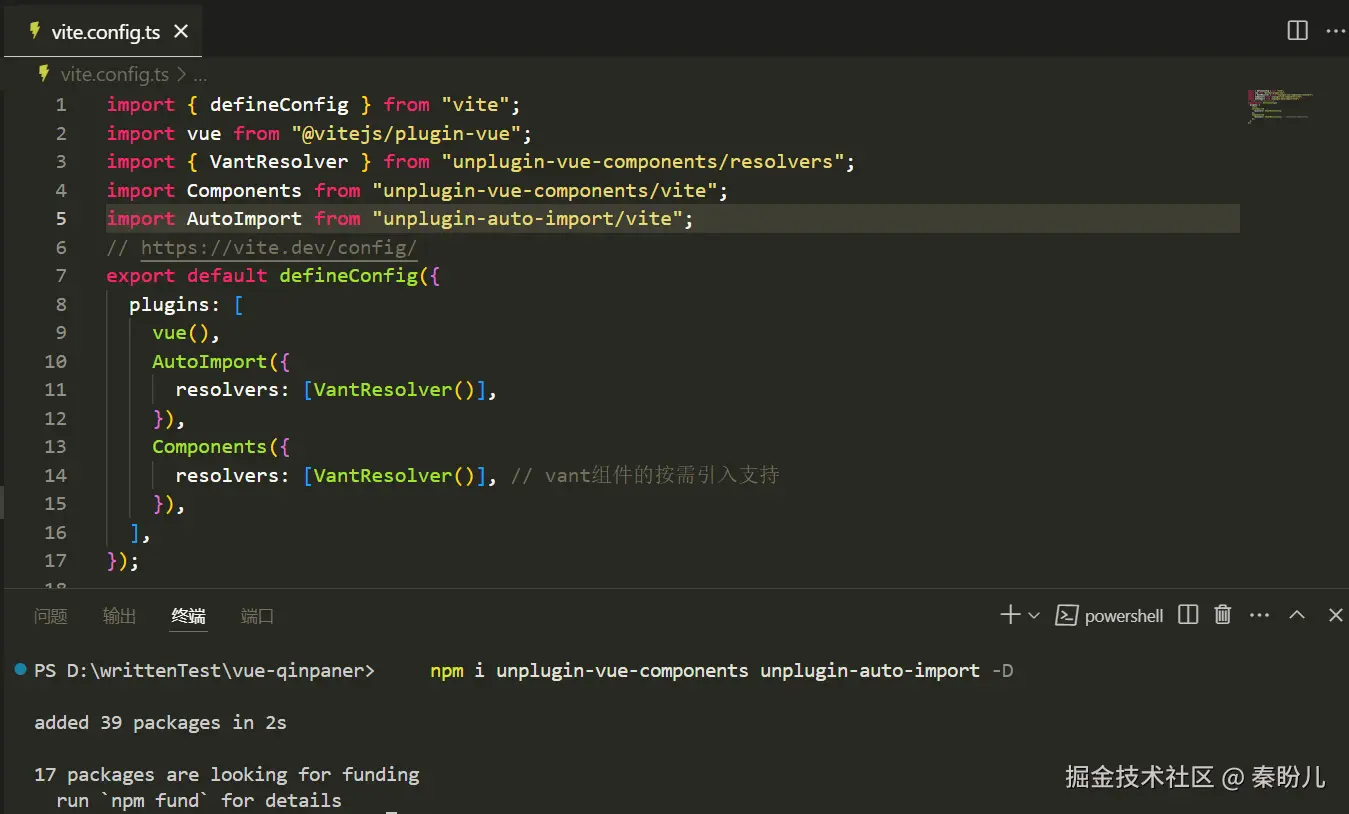Open editor More Actions ellipsis menu
This screenshot has height=814, width=1349.
point(1335,31)
